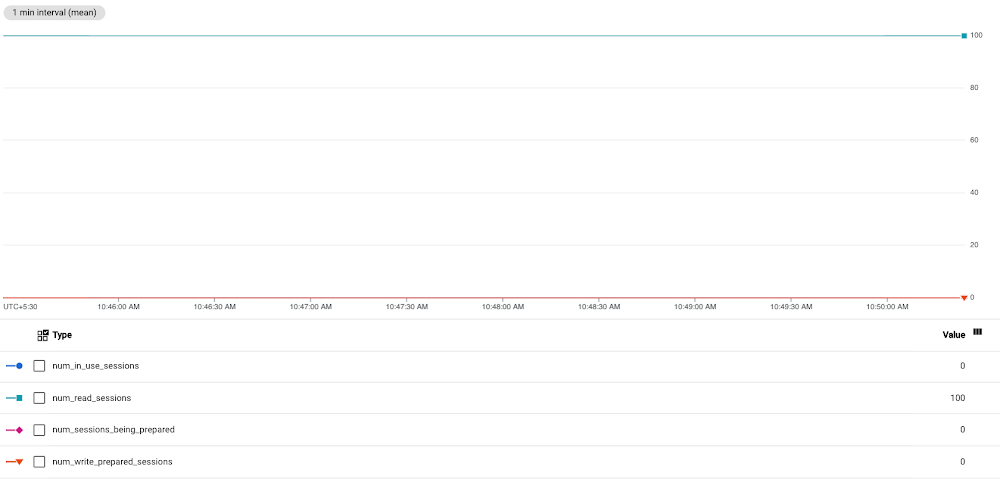Click the 10:48:00 AM time axis label
Viewport: 1000px width, 479px height.
tap(502, 307)
